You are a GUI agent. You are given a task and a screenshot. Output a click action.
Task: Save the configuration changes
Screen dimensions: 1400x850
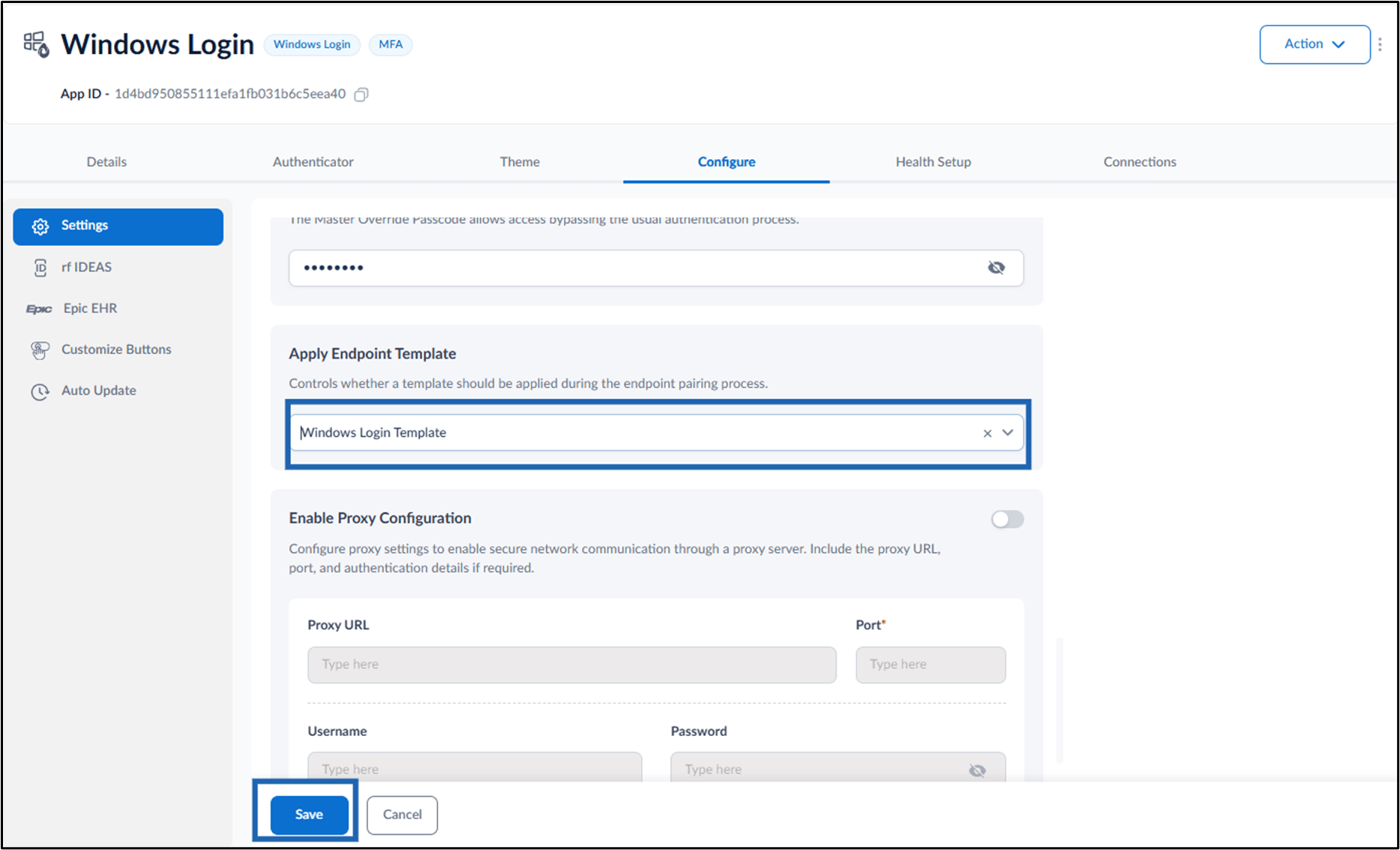[309, 815]
